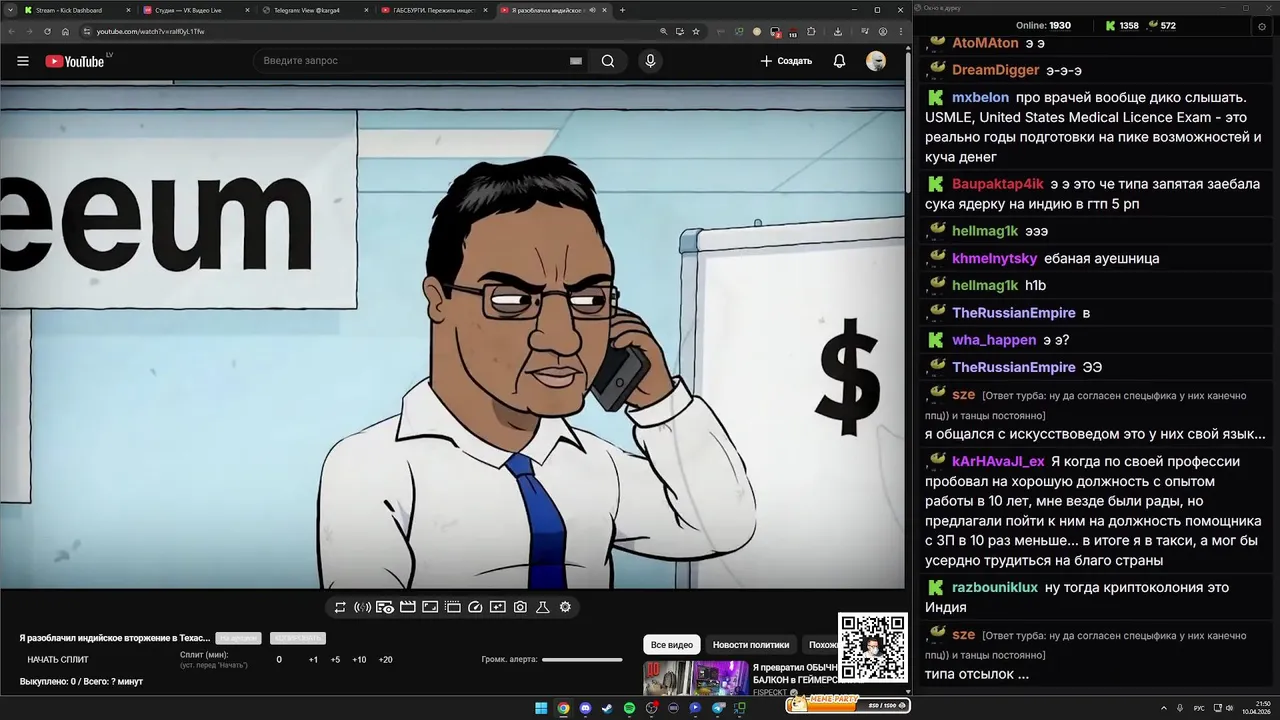Click the Создать button
1280x720 pixels.
point(786,61)
